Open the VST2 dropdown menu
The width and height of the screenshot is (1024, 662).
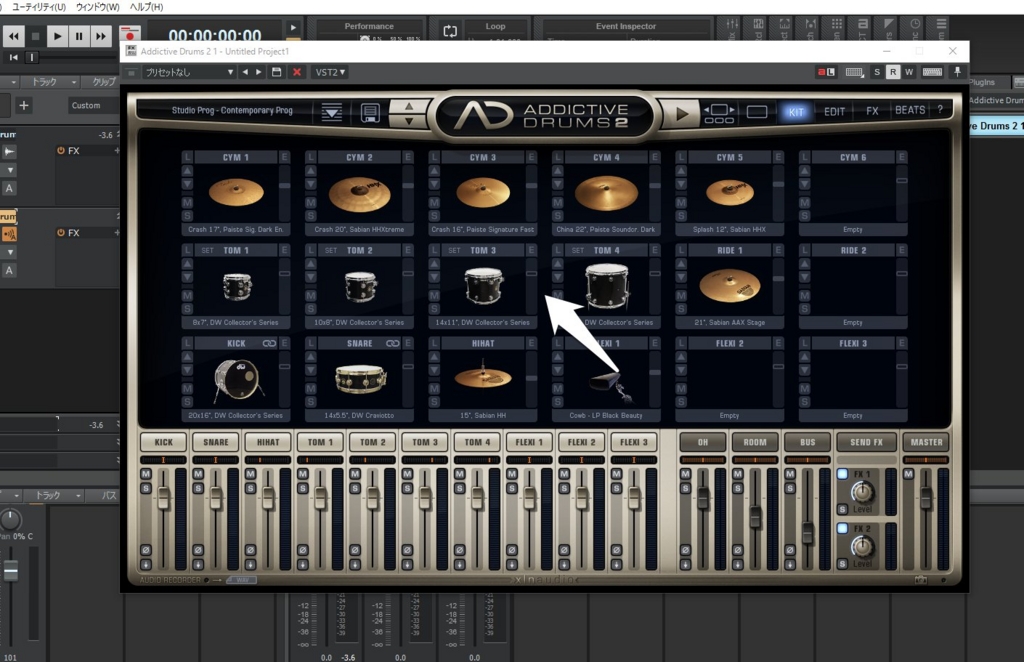click(330, 72)
